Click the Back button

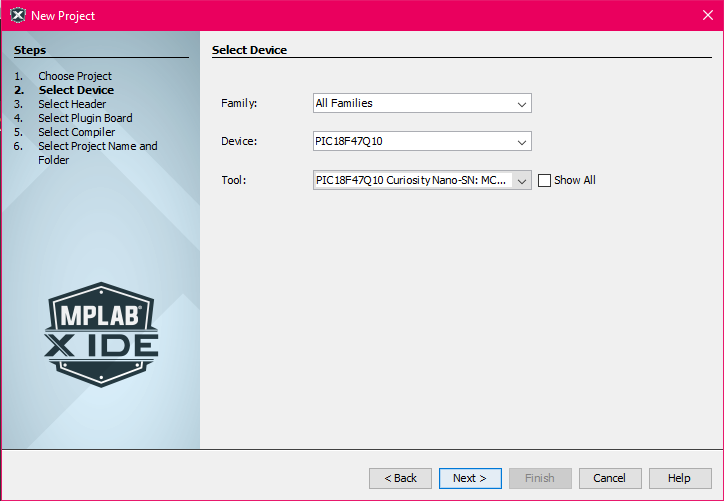tap(400, 478)
